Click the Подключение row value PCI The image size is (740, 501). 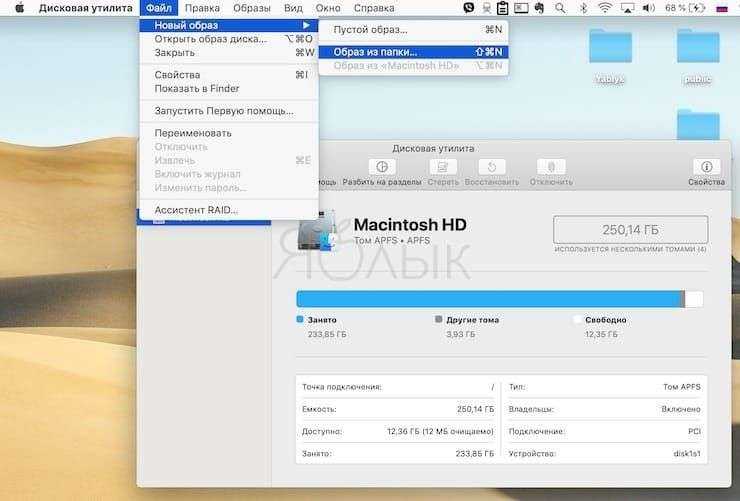click(694, 431)
